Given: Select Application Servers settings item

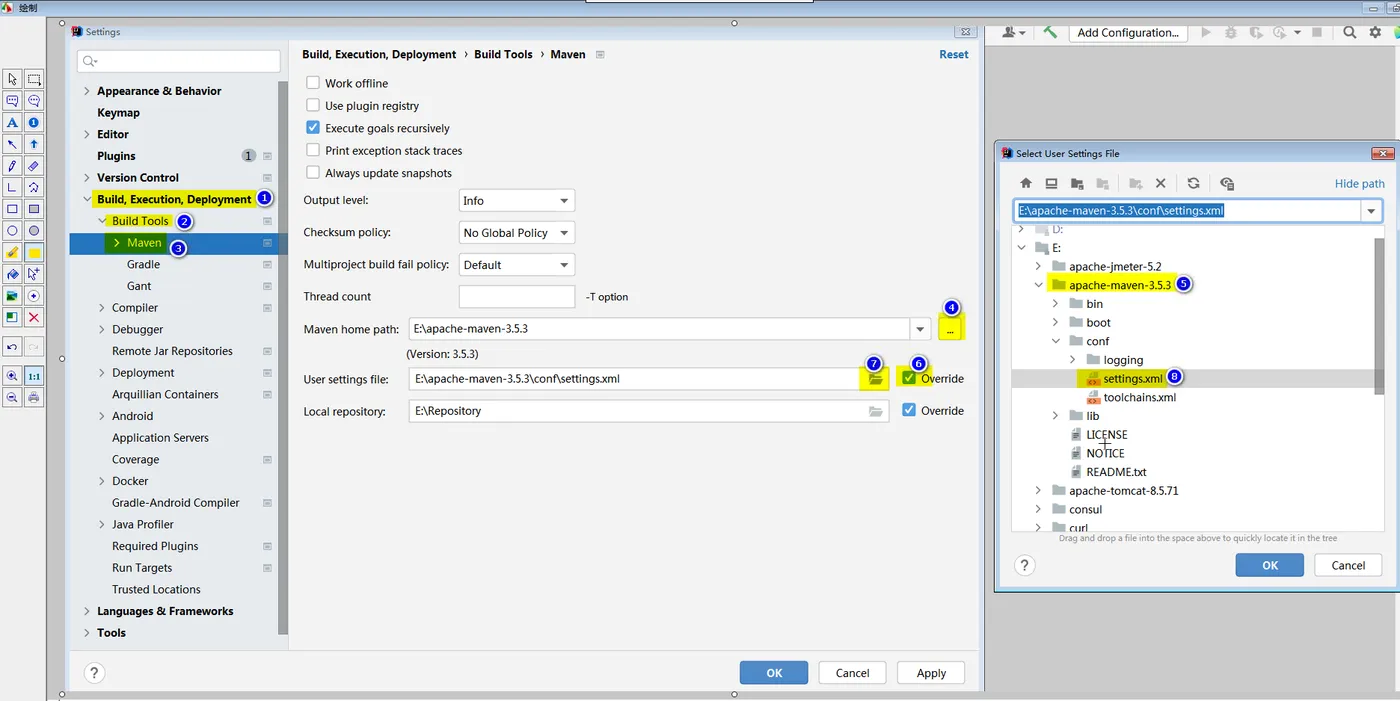Looking at the screenshot, I should (160, 438).
